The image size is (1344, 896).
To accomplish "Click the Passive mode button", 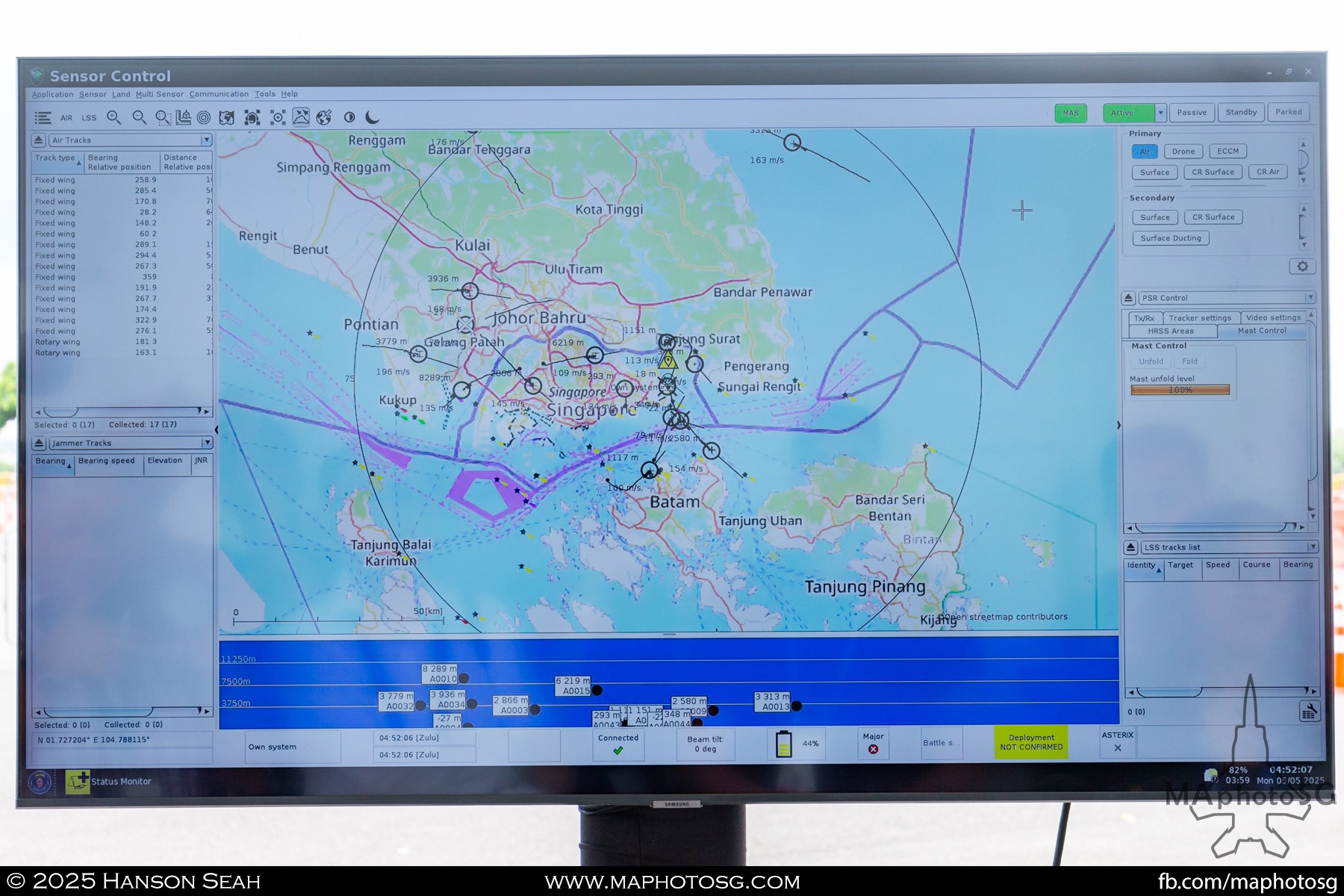I will [1191, 113].
